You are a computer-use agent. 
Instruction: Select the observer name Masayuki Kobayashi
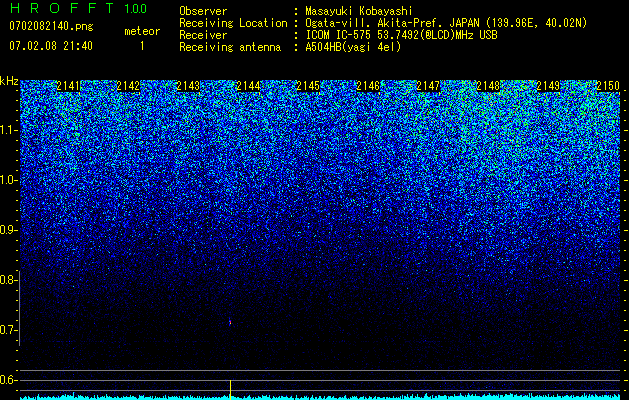click(x=359, y=12)
